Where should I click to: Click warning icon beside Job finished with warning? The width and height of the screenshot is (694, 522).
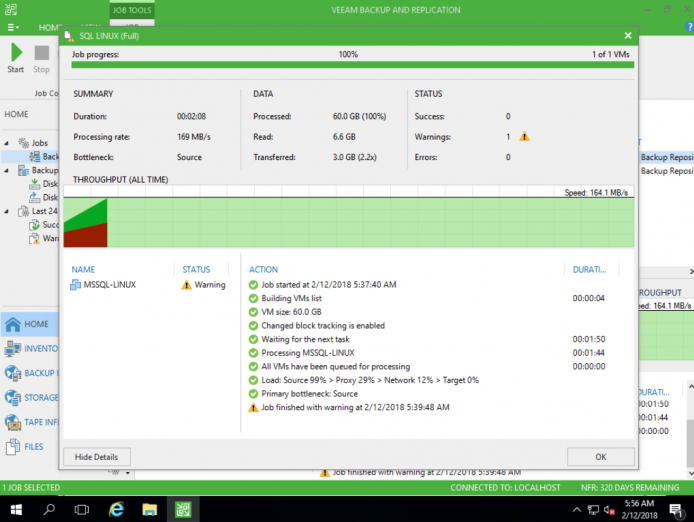click(253, 408)
